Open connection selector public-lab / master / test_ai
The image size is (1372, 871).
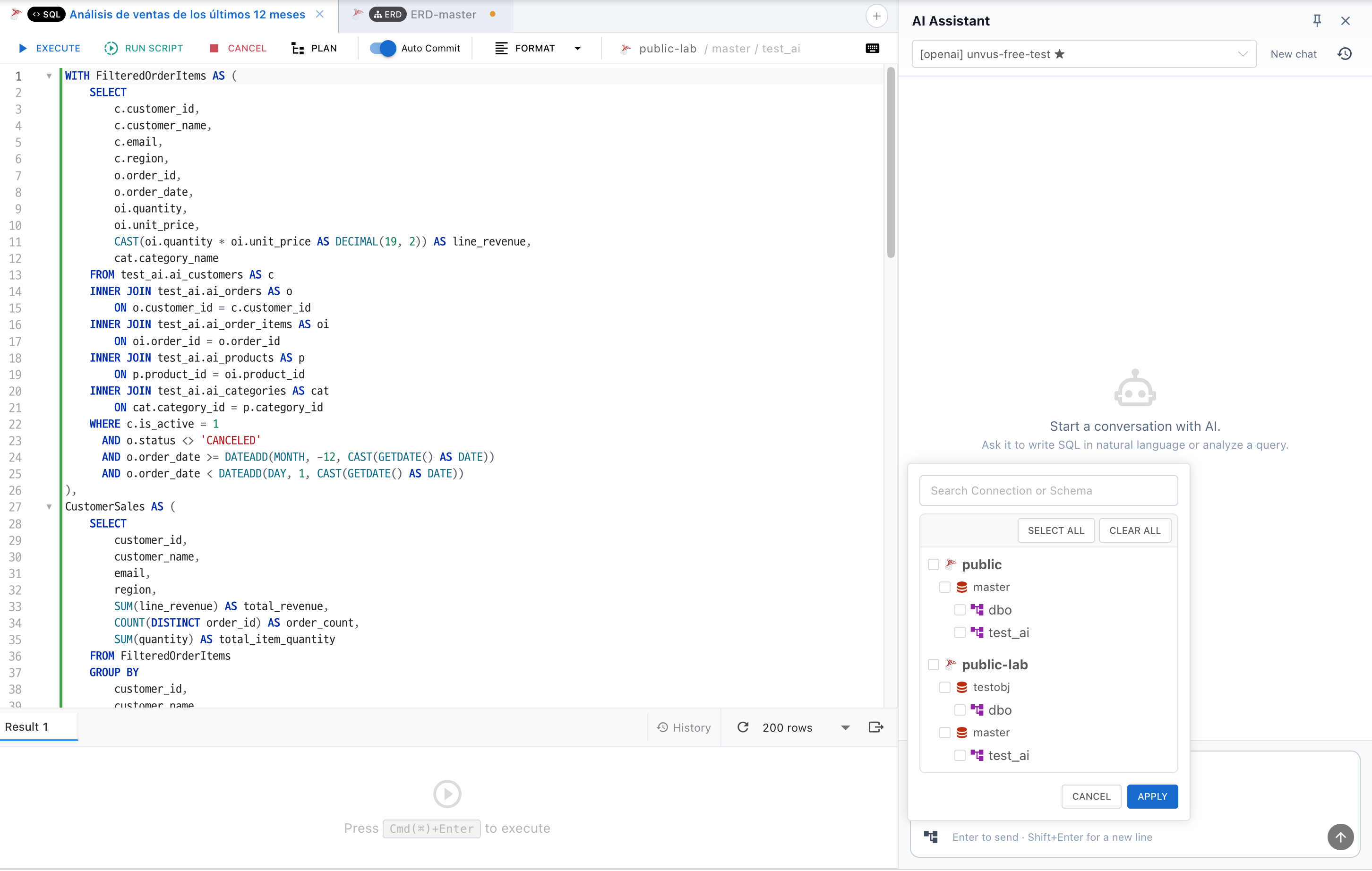click(710, 49)
